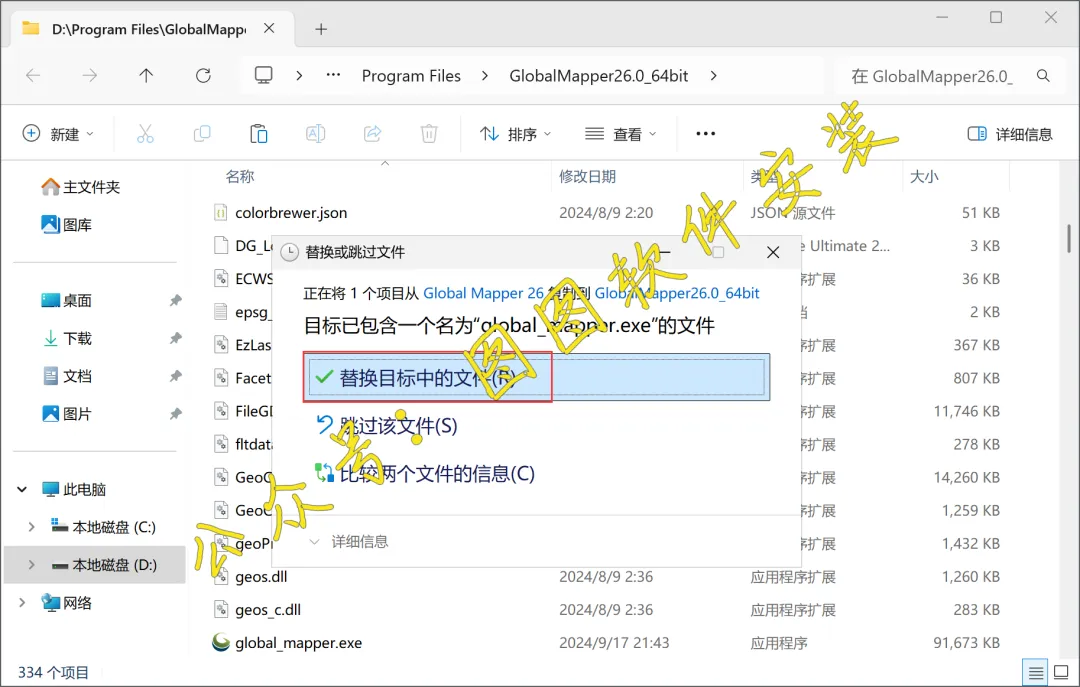Open the 查看 (View) dropdown

(620, 134)
